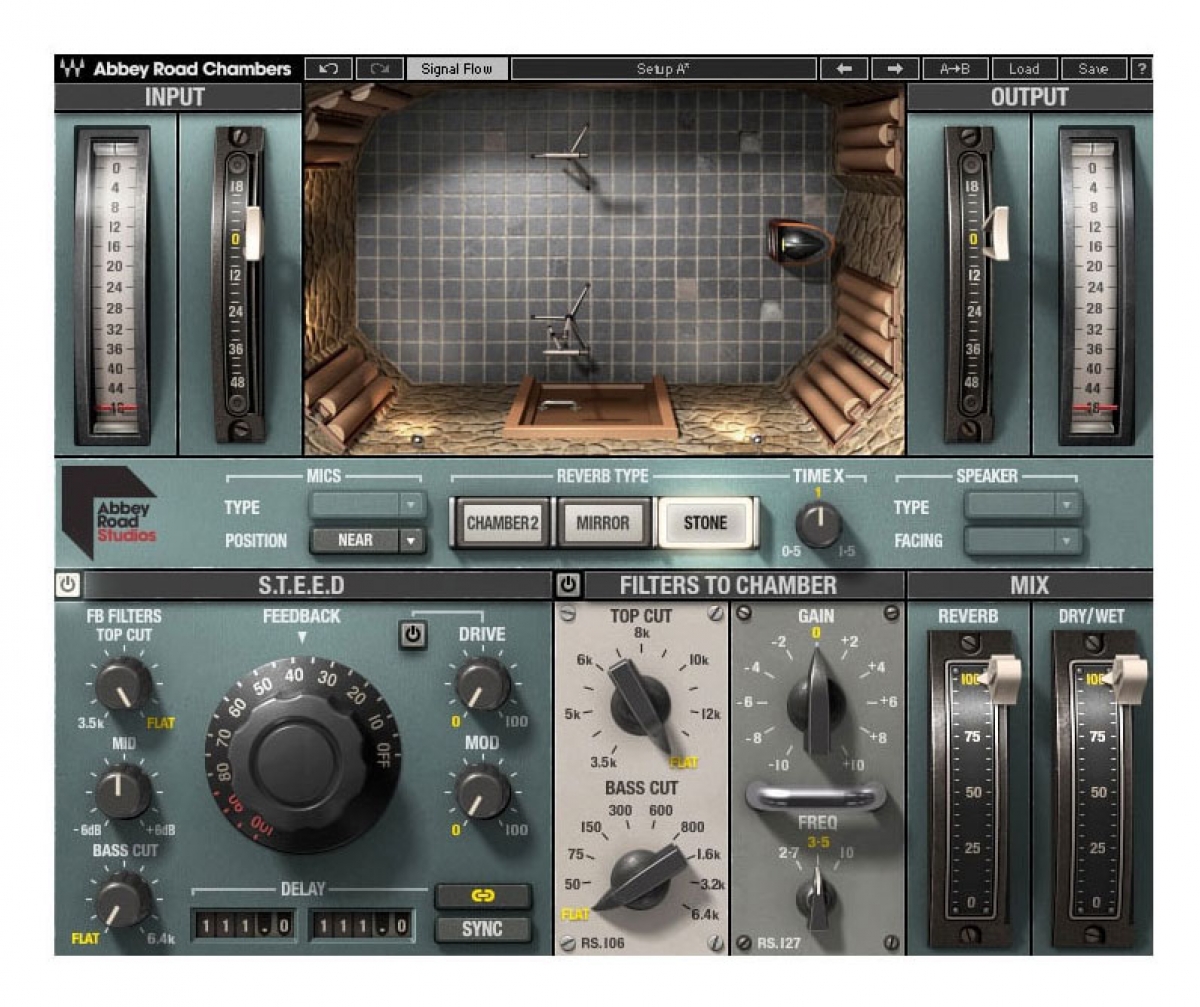Select the MIRROR reverb type
Viewport: 1200px width, 1007px height.
(603, 523)
